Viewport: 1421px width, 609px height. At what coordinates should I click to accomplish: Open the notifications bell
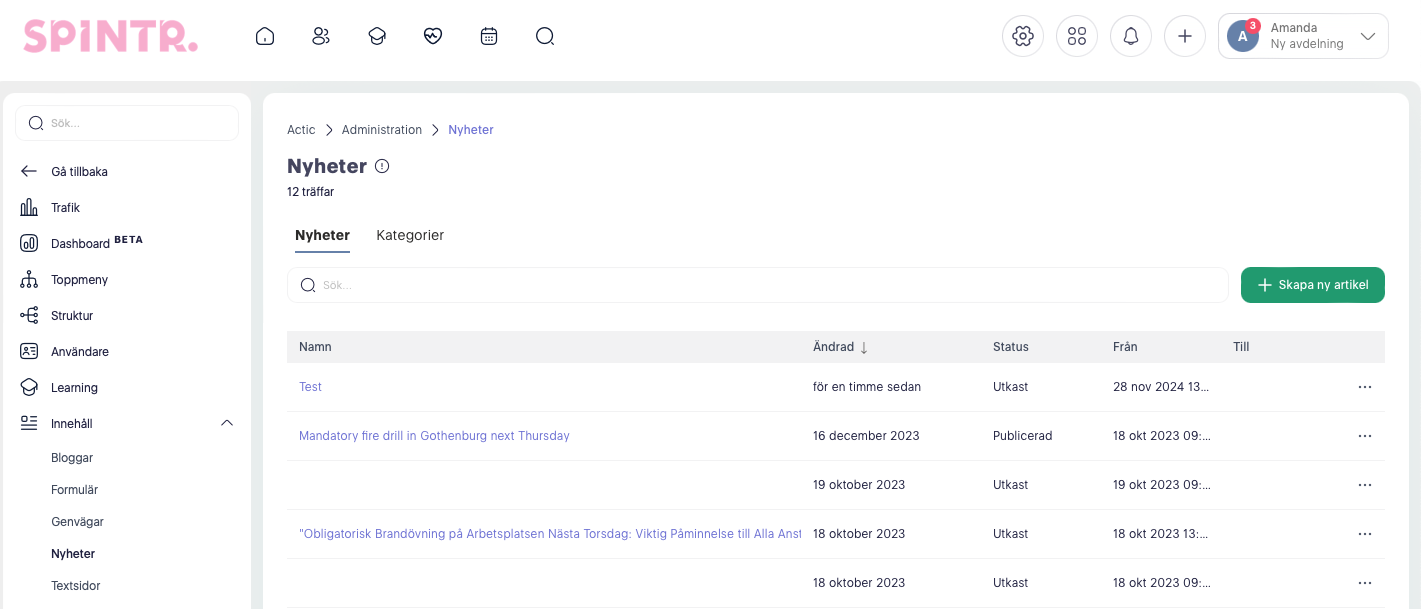pos(1131,36)
